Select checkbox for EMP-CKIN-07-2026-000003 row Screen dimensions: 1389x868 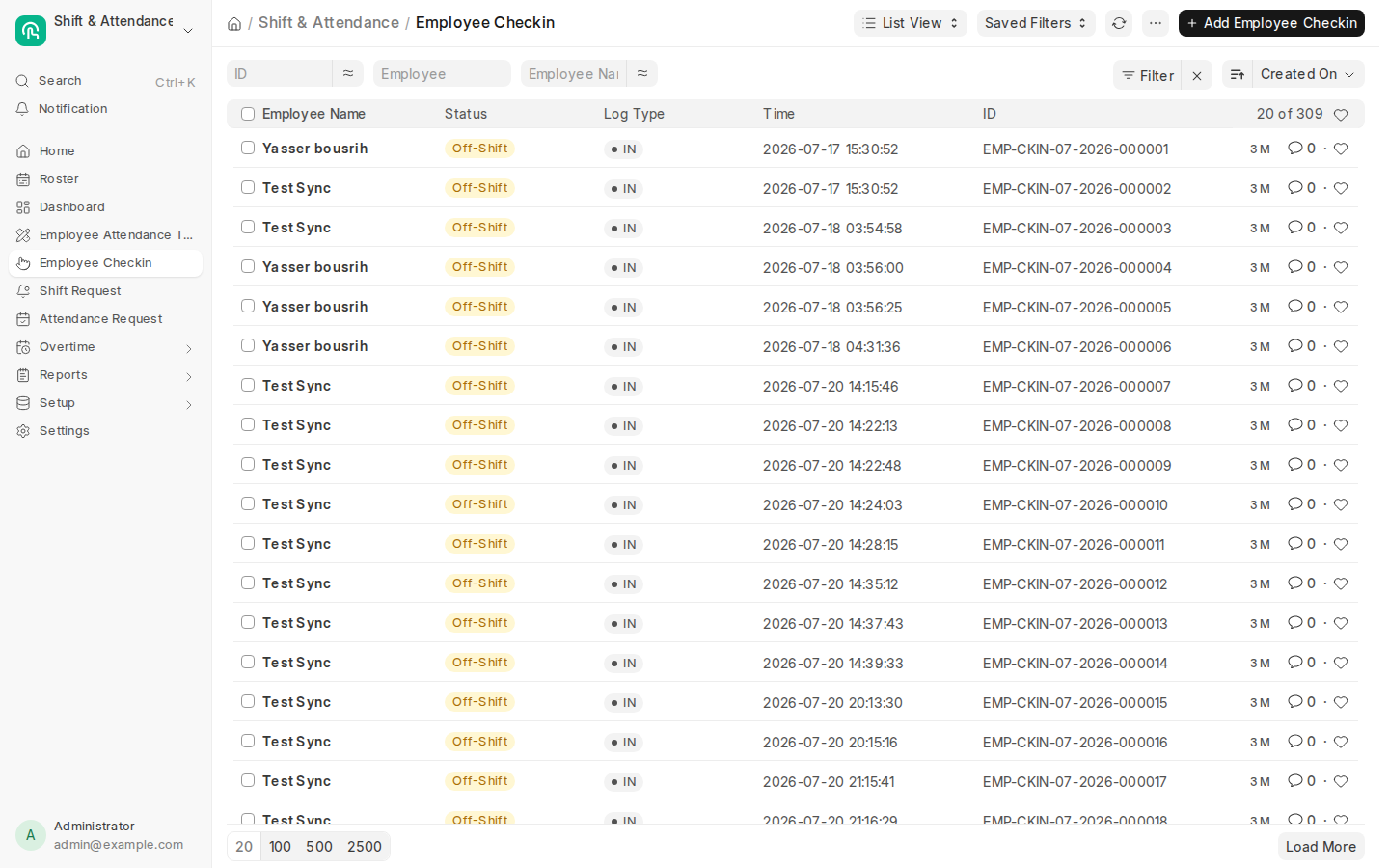[248, 227]
